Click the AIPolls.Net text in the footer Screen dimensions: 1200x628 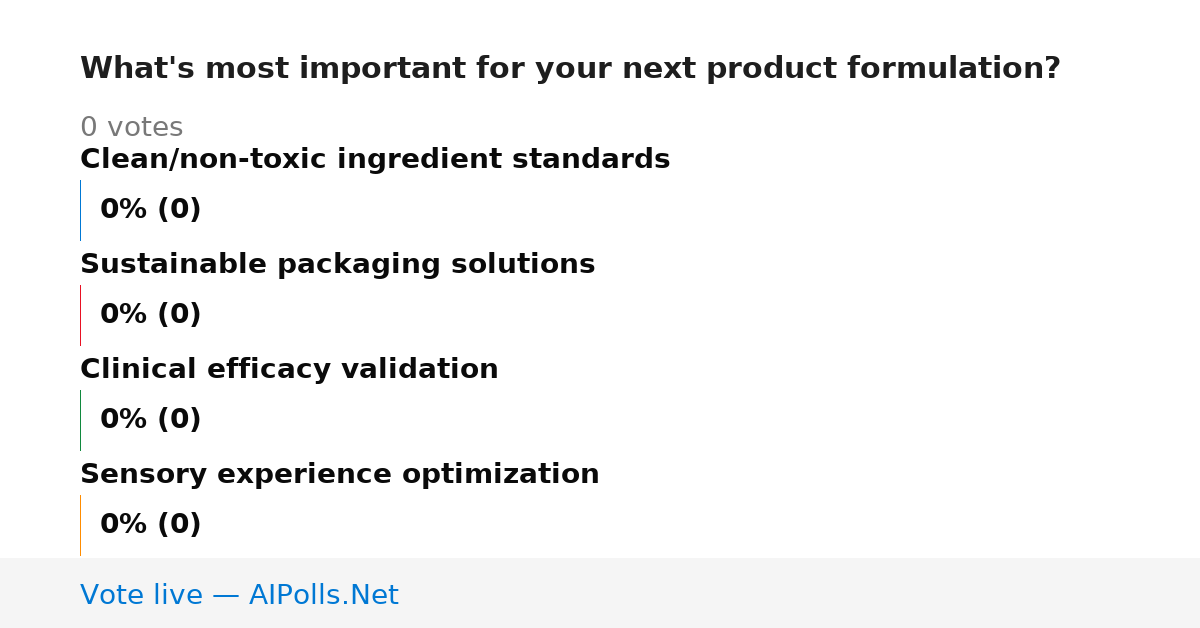(x=323, y=595)
